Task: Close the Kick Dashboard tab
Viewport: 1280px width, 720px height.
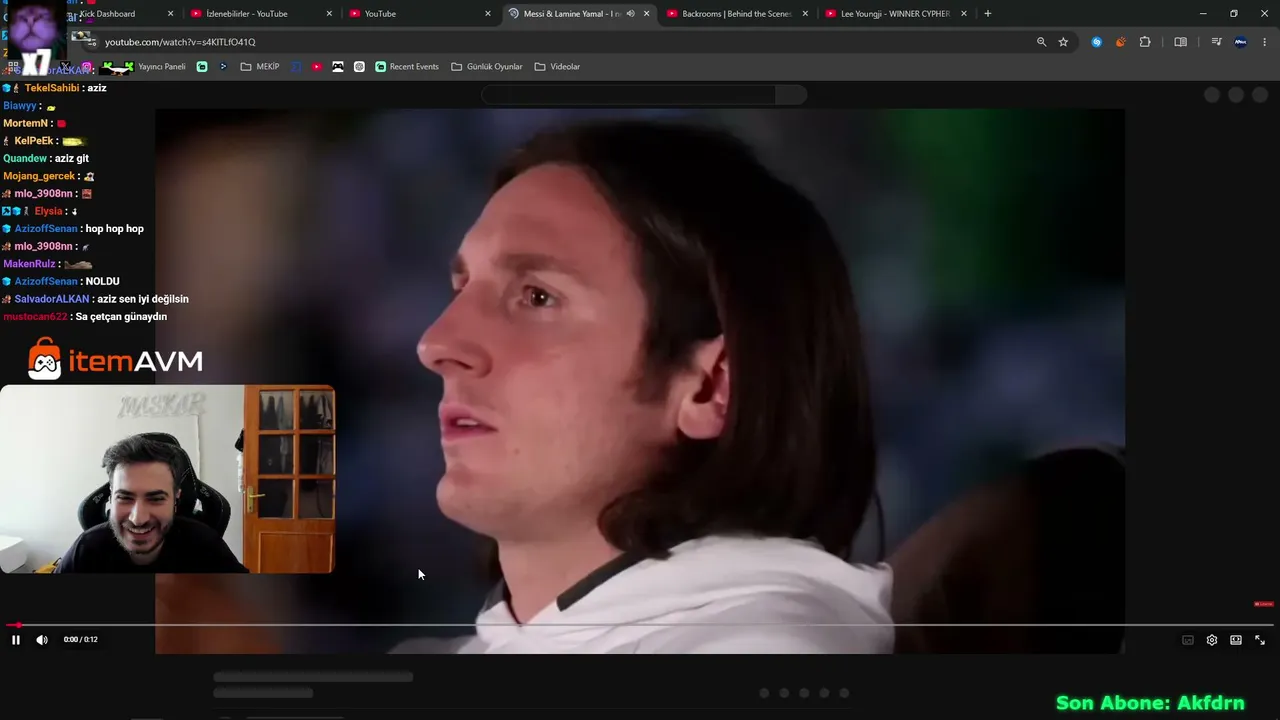Action: pyautogui.click(x=170, y=14)
